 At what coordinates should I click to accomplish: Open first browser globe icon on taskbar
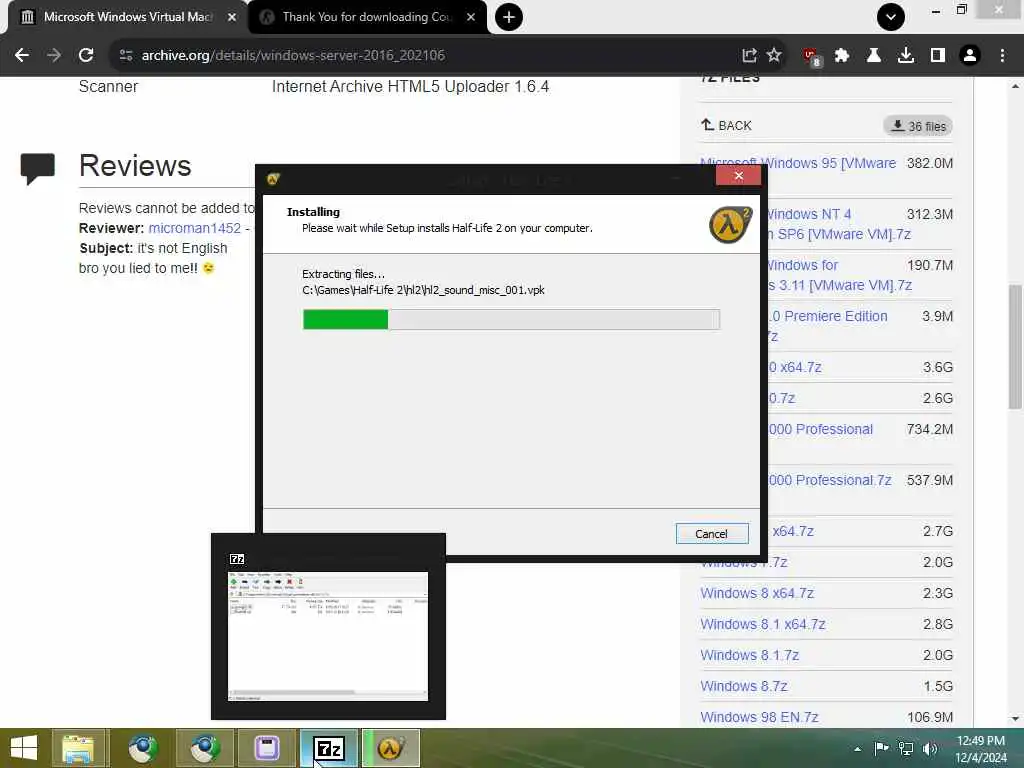pyautogui.click(x=142, y=748)
